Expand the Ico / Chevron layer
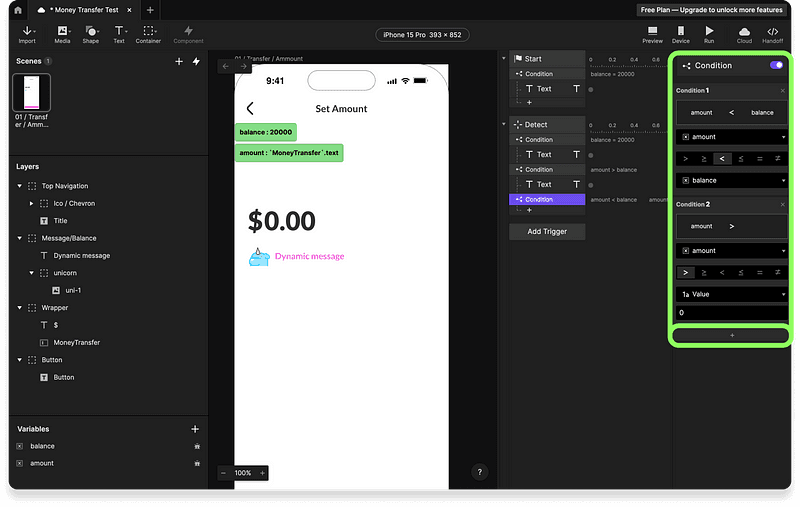The image size is (800, 507). coord(32,204)
